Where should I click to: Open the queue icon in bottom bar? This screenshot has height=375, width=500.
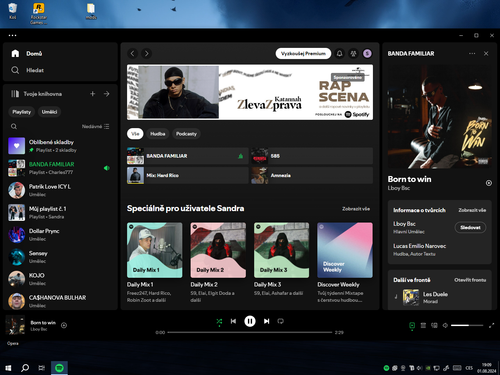tap(423, 325)
